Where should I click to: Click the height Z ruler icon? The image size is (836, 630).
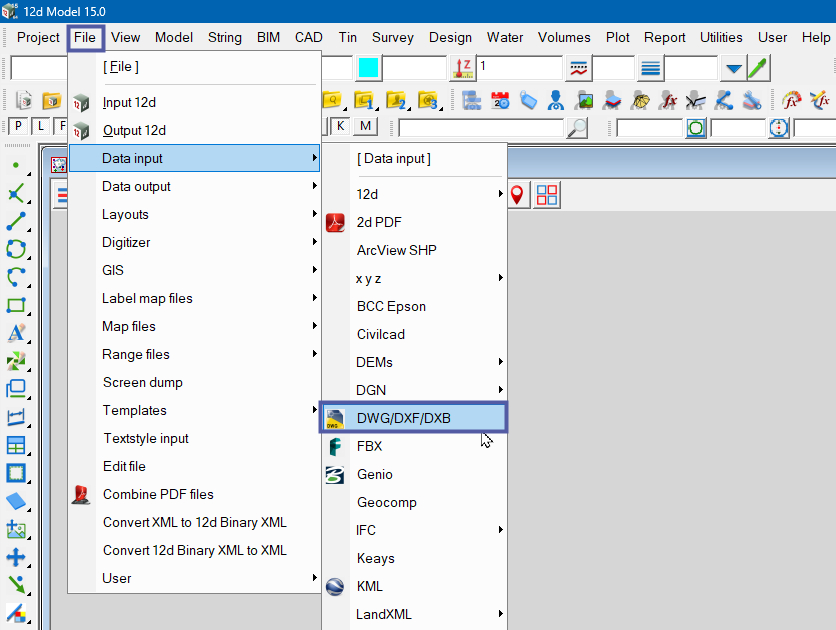[x=462, y=68]
